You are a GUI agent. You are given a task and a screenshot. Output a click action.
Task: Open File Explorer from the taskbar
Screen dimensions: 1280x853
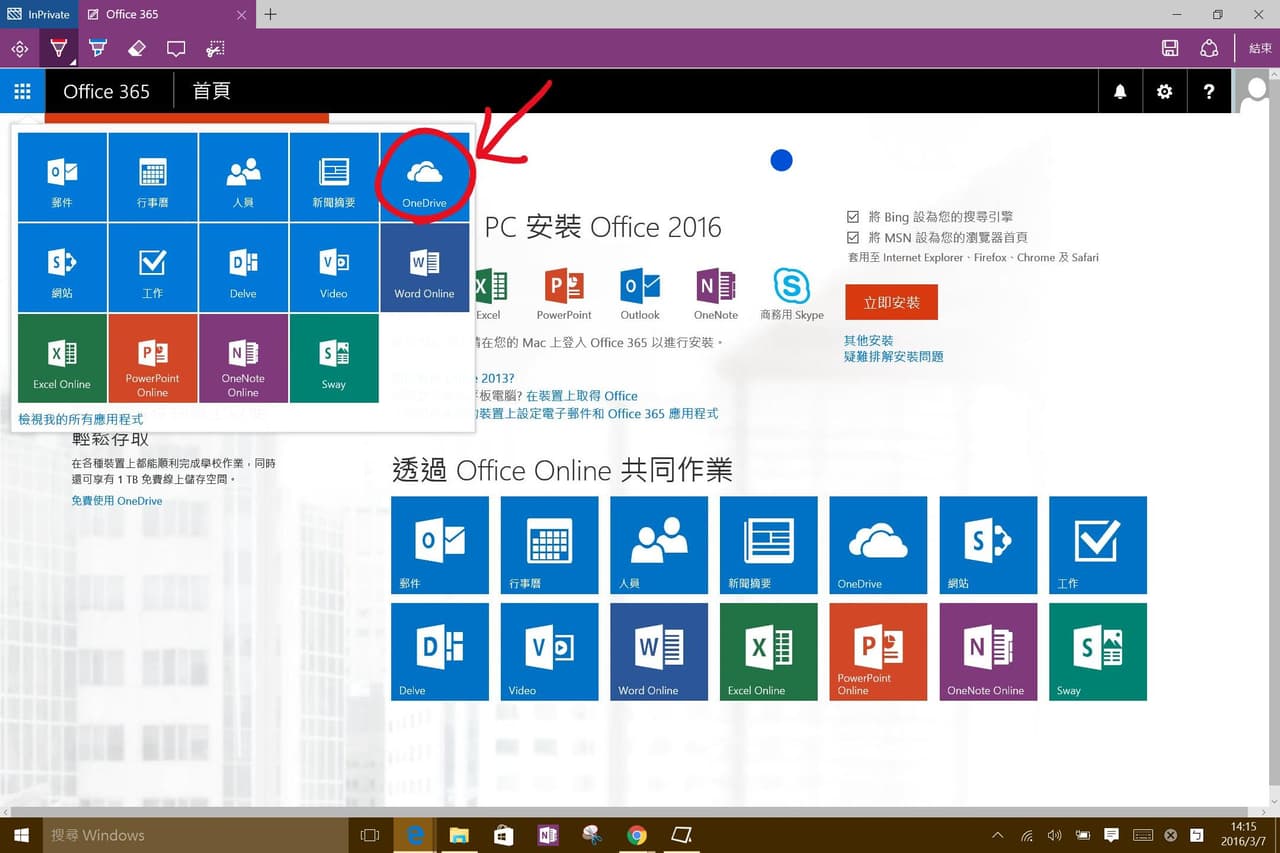coord(459,835)
